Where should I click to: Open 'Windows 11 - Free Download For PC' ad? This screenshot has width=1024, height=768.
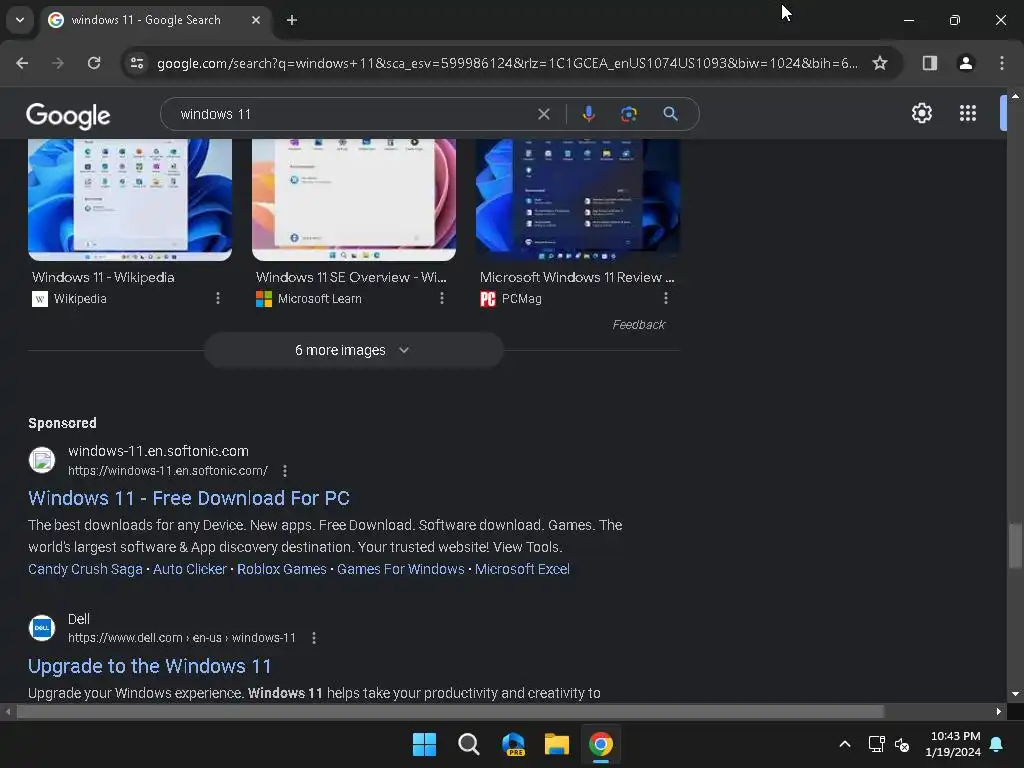(189, 498)
